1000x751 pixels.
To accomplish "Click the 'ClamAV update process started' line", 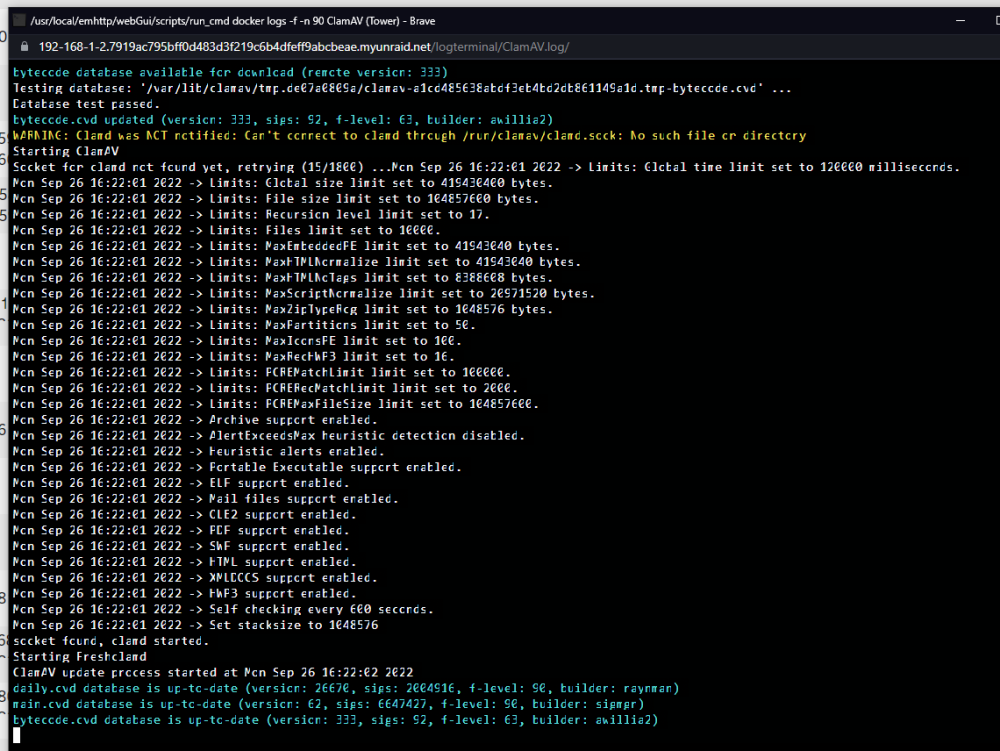I will click(x=213, y=673).
